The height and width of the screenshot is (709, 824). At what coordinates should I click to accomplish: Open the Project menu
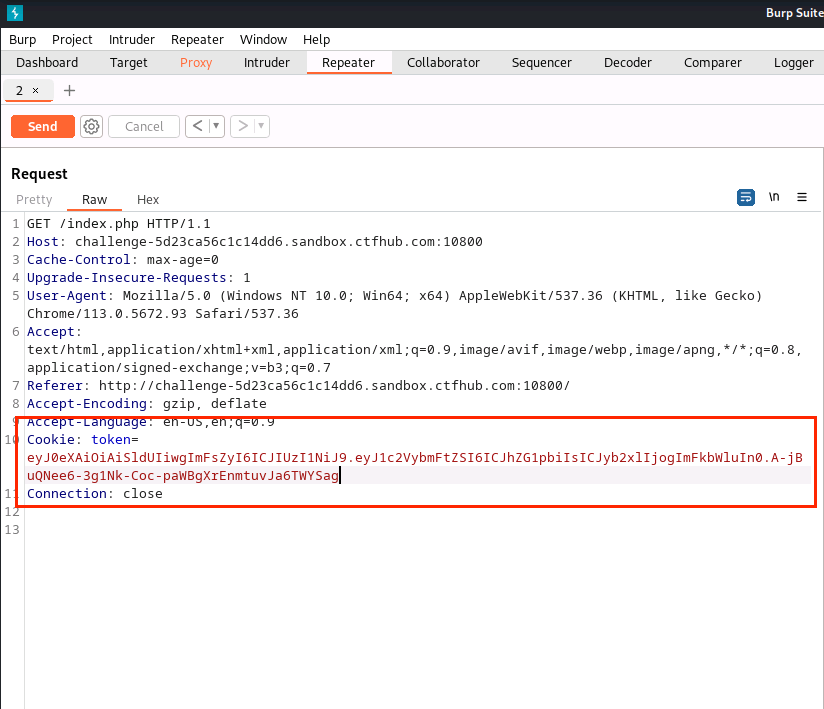[x=72, y=39]
